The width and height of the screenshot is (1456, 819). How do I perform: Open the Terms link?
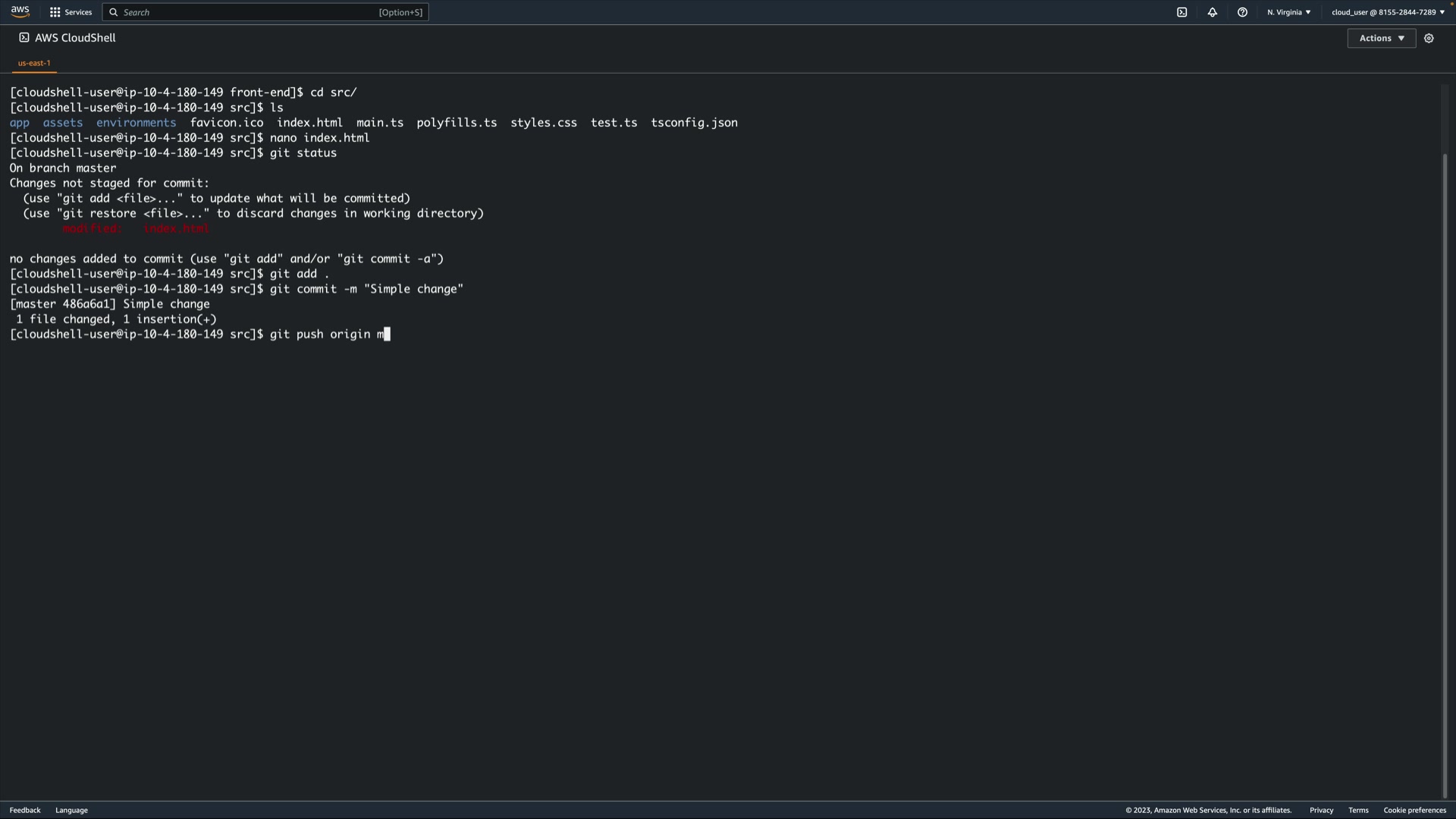(1358, 810)
